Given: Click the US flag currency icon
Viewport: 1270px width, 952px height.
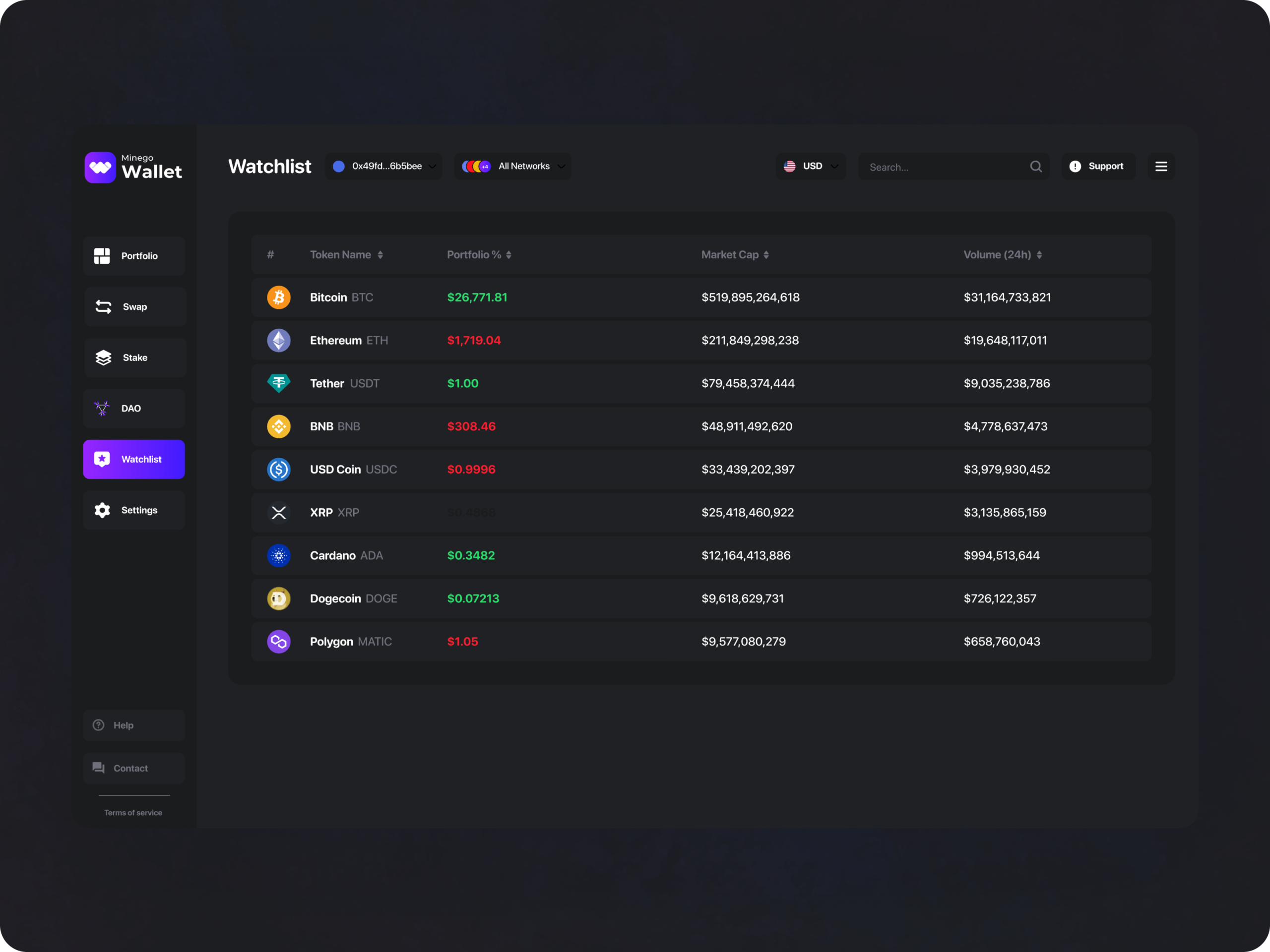Looking at the screenshot, I should [790, 167].
